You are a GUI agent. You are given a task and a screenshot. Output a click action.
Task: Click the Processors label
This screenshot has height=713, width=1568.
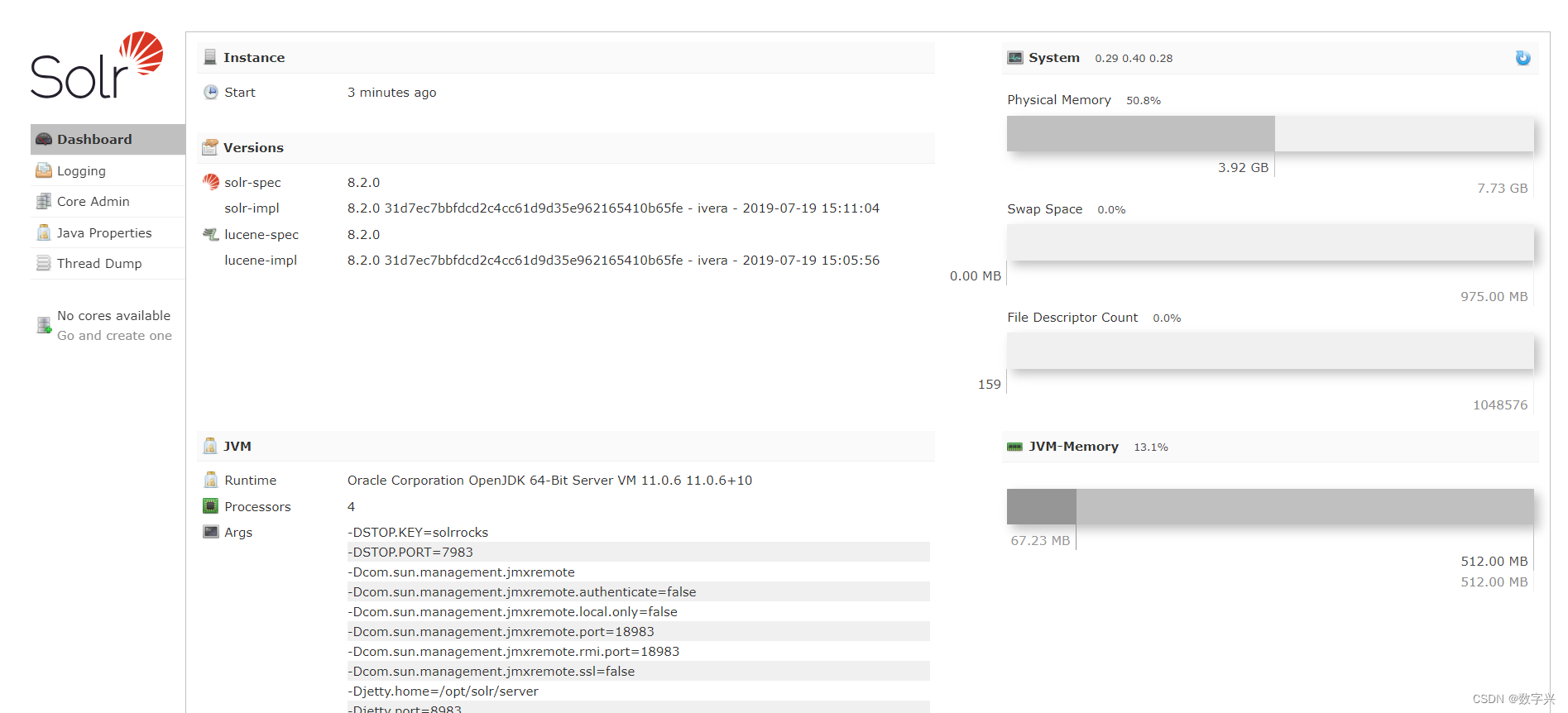click(257, 507)
